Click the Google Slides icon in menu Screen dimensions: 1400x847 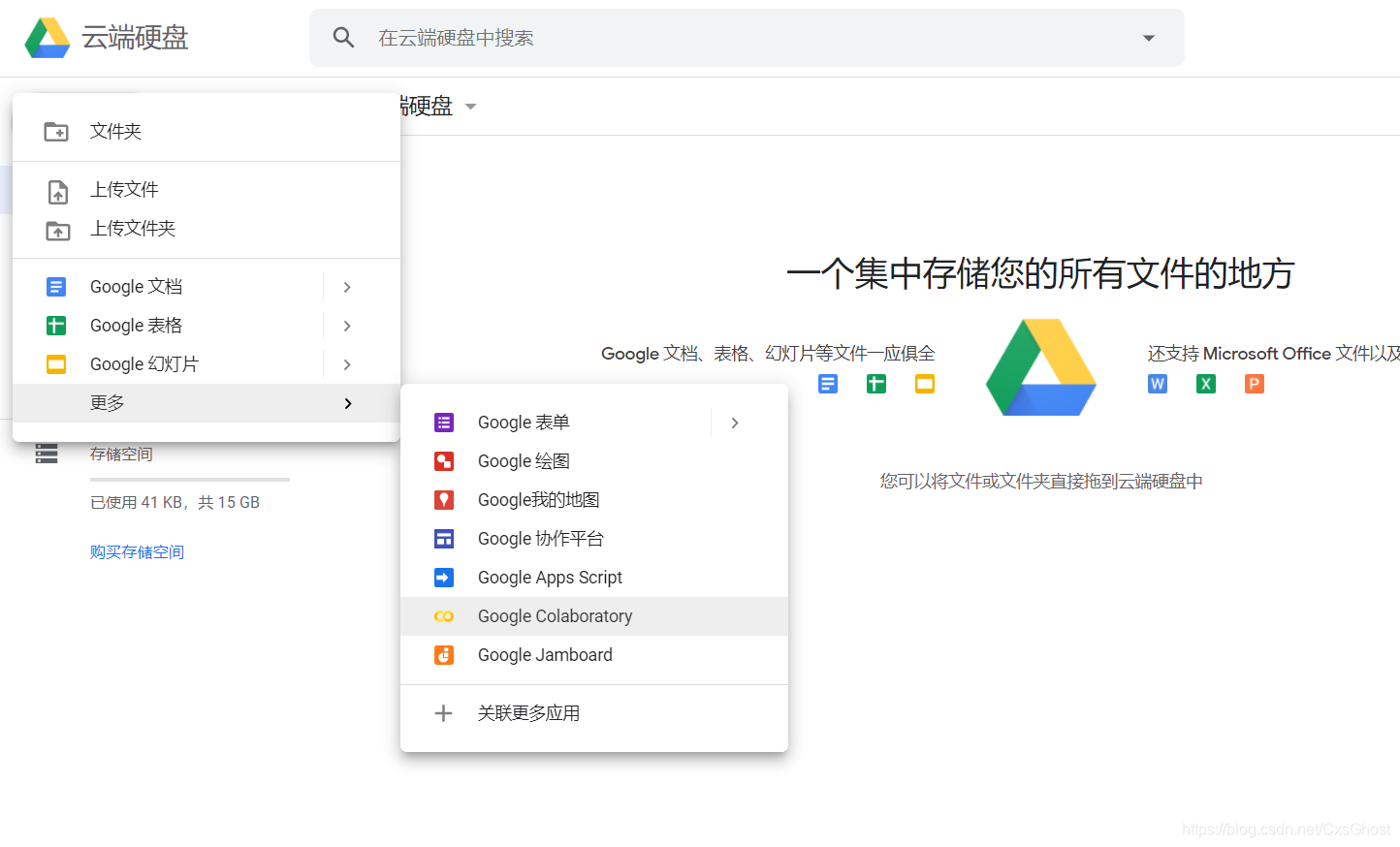[56, 364]
